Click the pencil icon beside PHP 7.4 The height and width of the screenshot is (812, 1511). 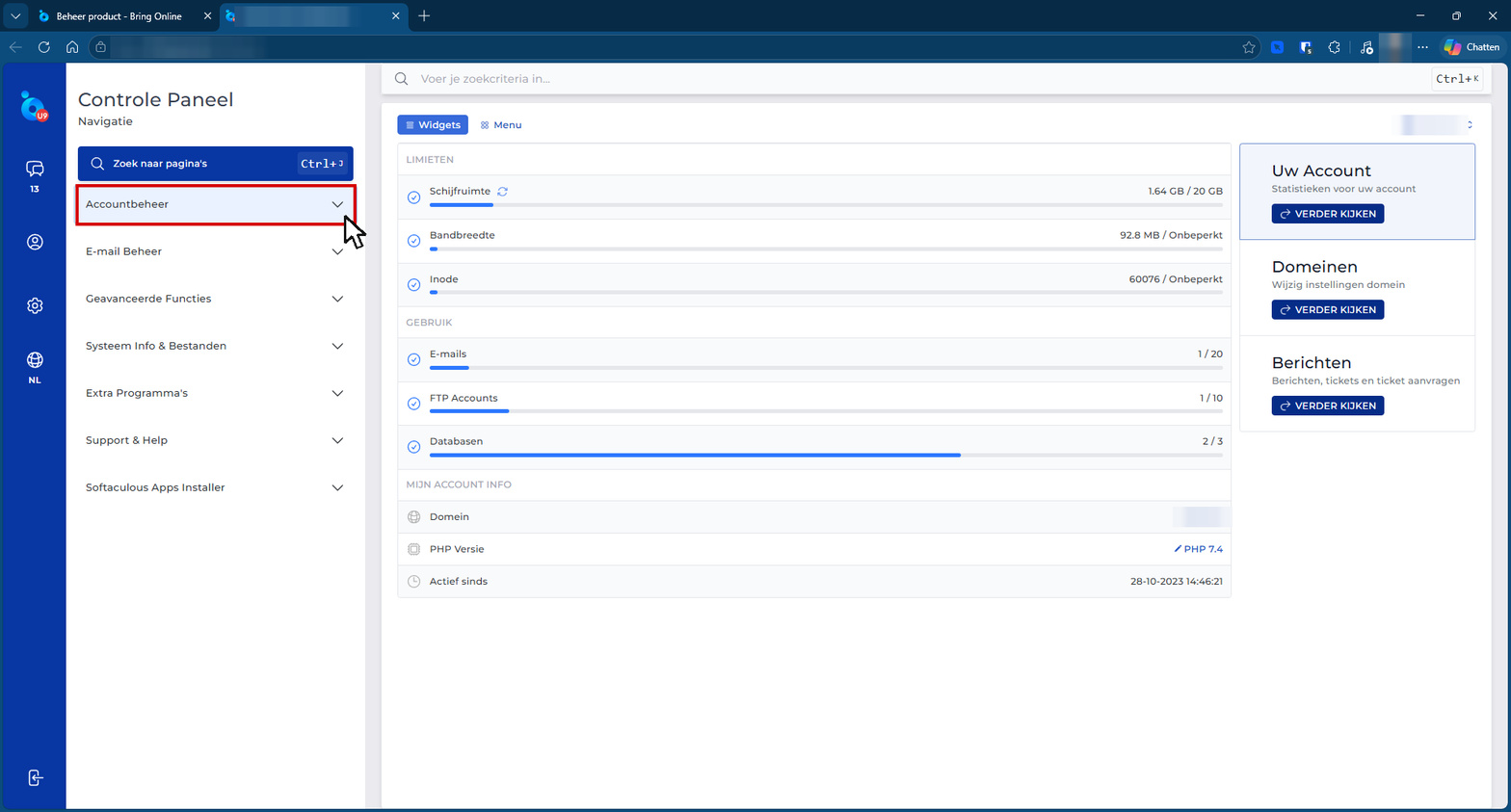[1178, 549]
